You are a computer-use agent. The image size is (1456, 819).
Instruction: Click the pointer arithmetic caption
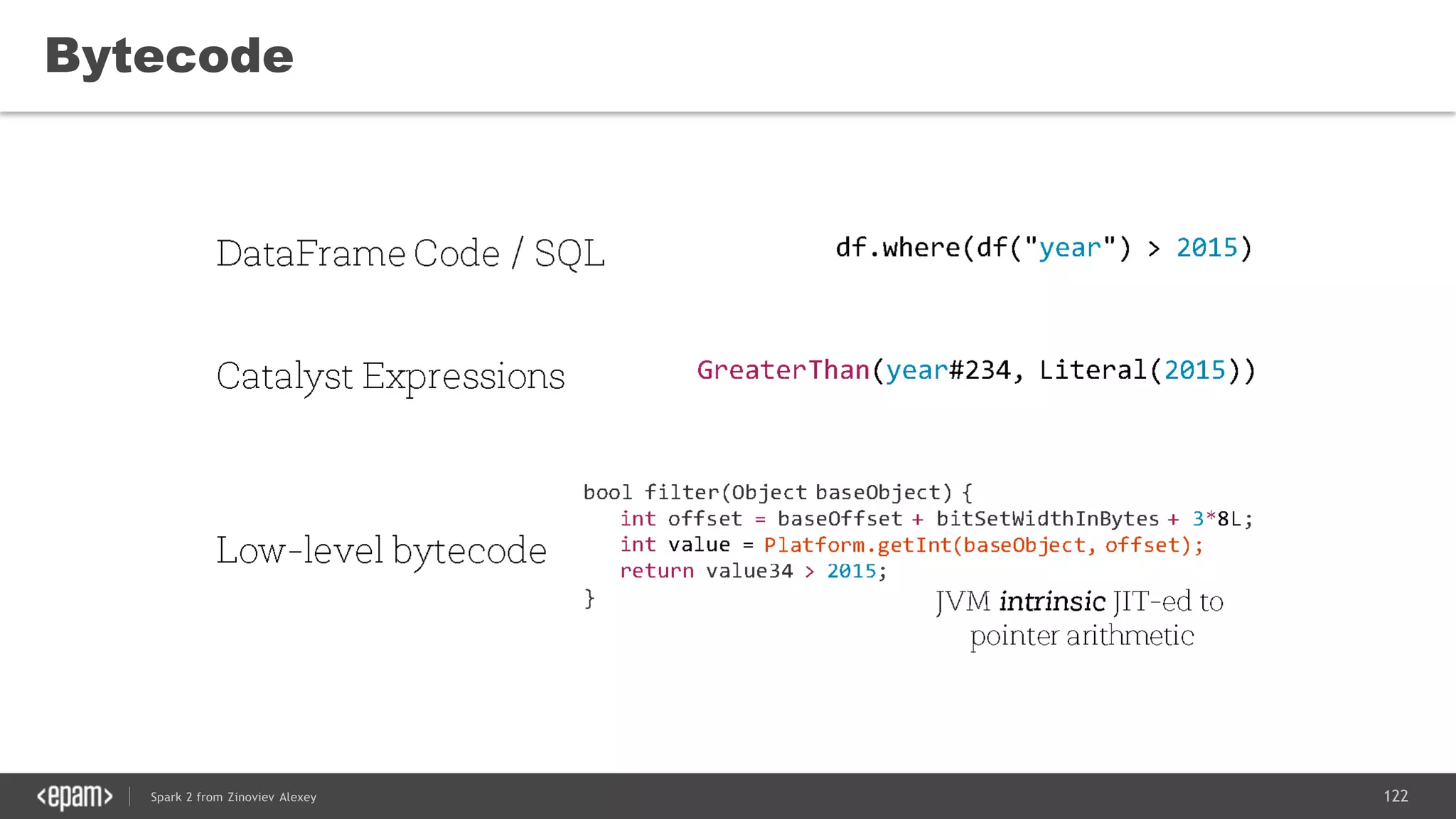(x=1081, y=636)
